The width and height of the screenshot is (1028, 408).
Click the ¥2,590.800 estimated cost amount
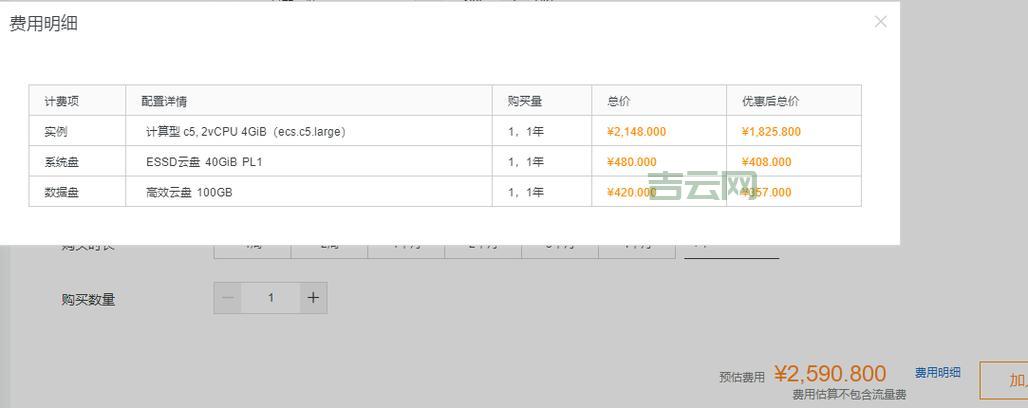tap(830, 374)
